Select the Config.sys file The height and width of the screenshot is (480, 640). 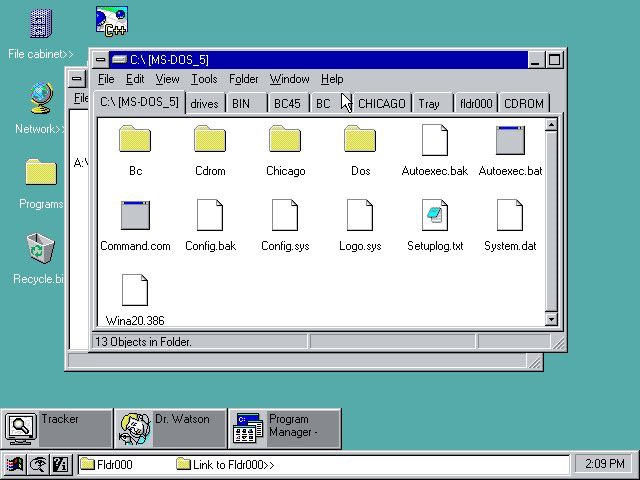tap(285, 216)
